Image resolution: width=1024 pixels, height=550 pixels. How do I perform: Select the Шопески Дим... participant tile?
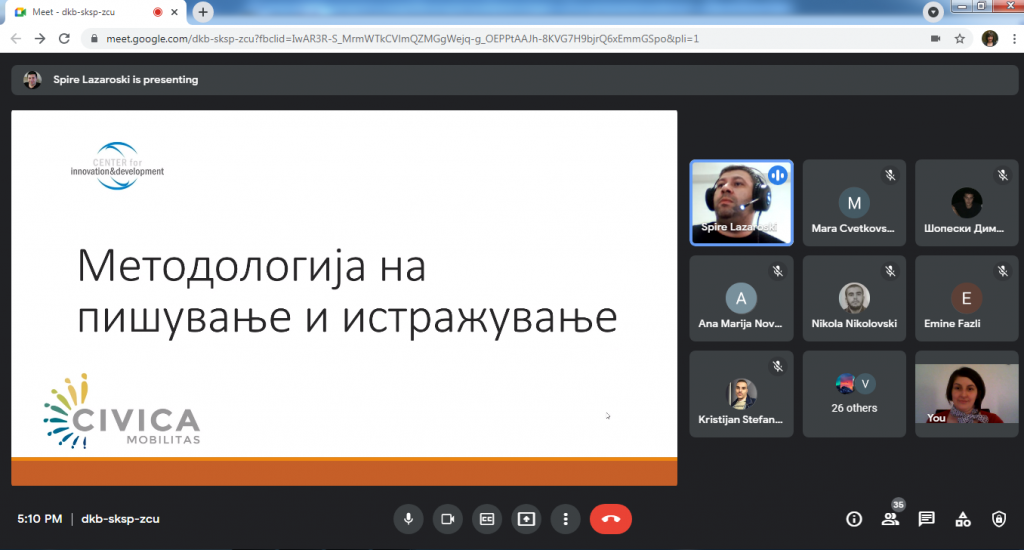tap(967, 202)
